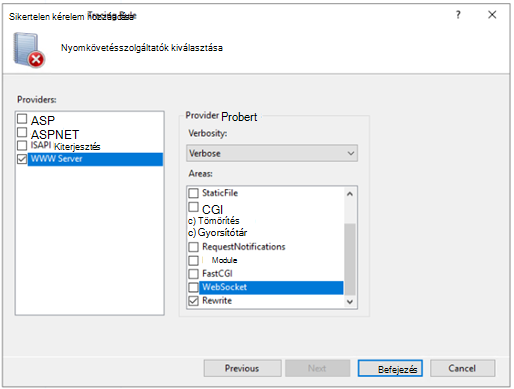Viewport: 514px width, 389px height.
Task: Check the ISAPI Kiterjesztés provider box
Action: pyautogui.click(x=22, y=145)
